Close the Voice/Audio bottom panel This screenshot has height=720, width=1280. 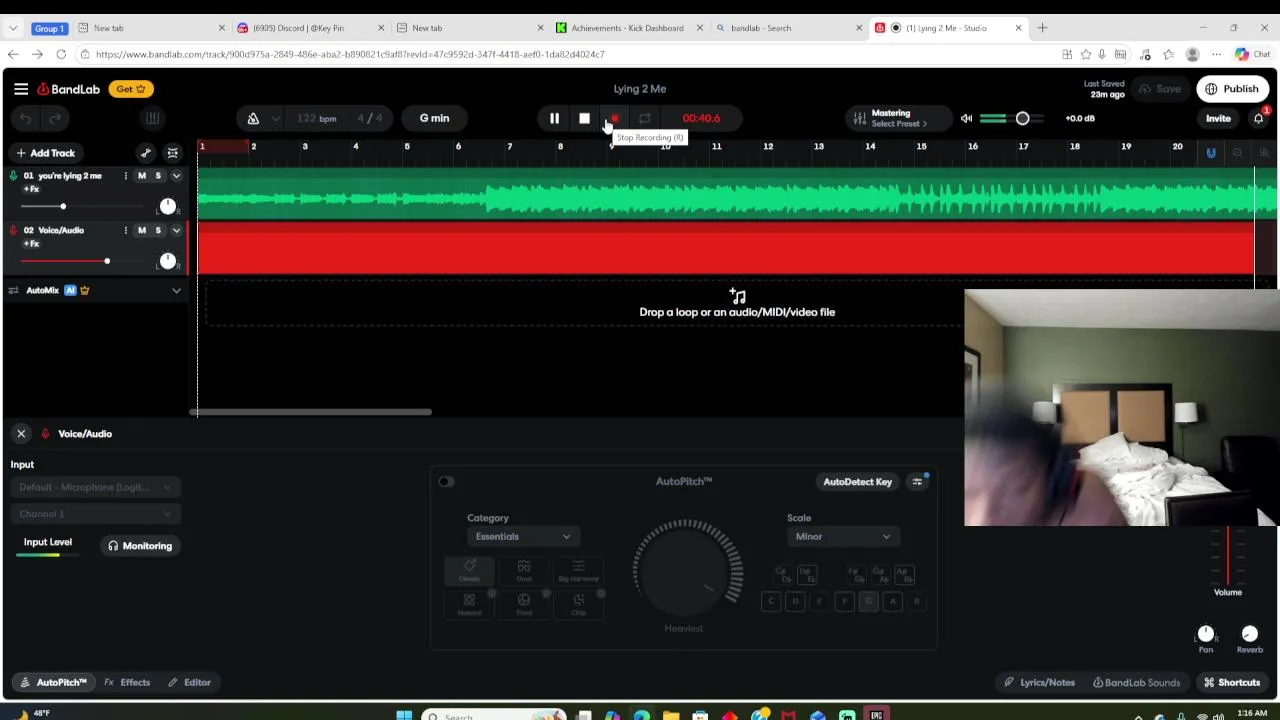pos(21,434)
